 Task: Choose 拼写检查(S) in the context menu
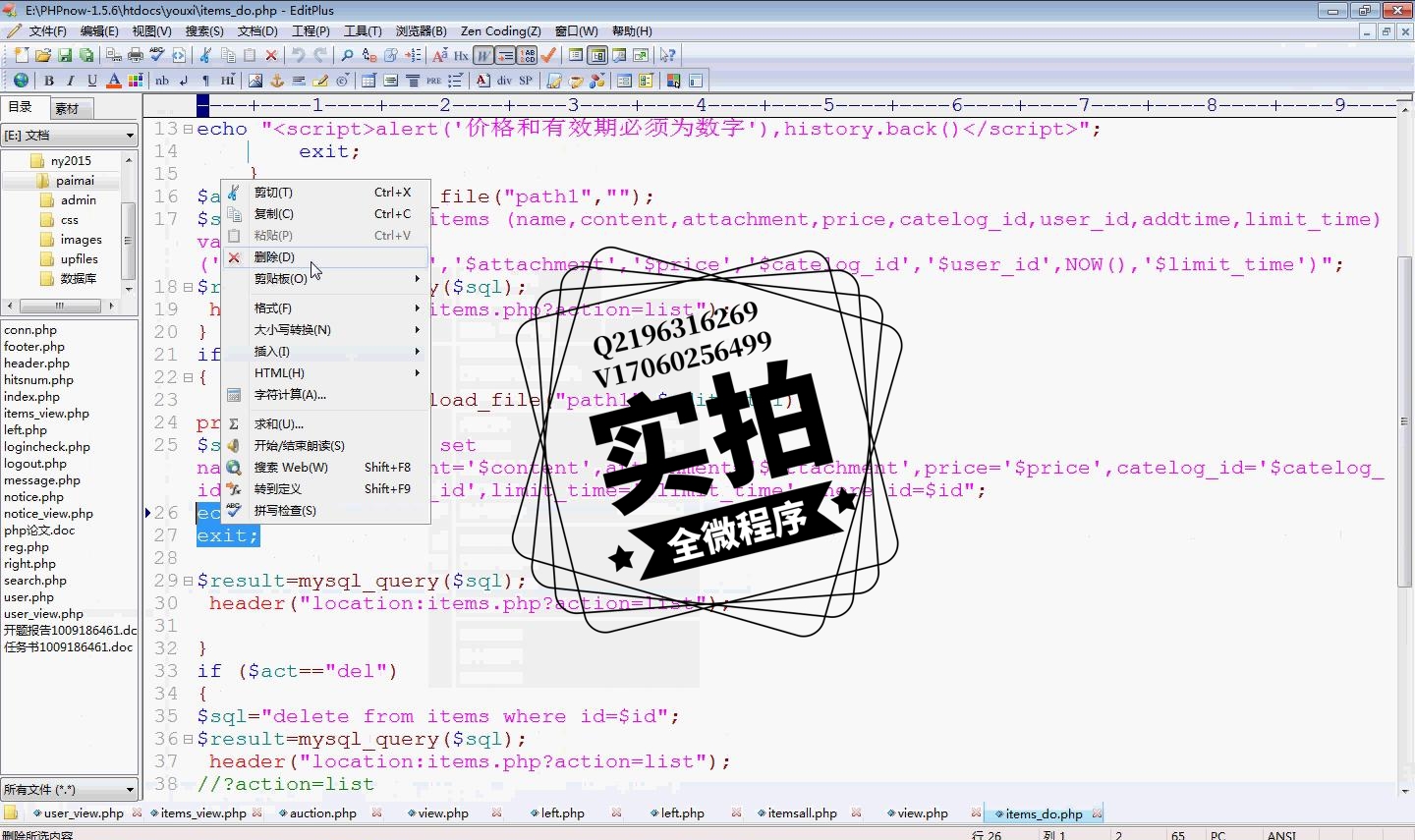coord(328,510)
